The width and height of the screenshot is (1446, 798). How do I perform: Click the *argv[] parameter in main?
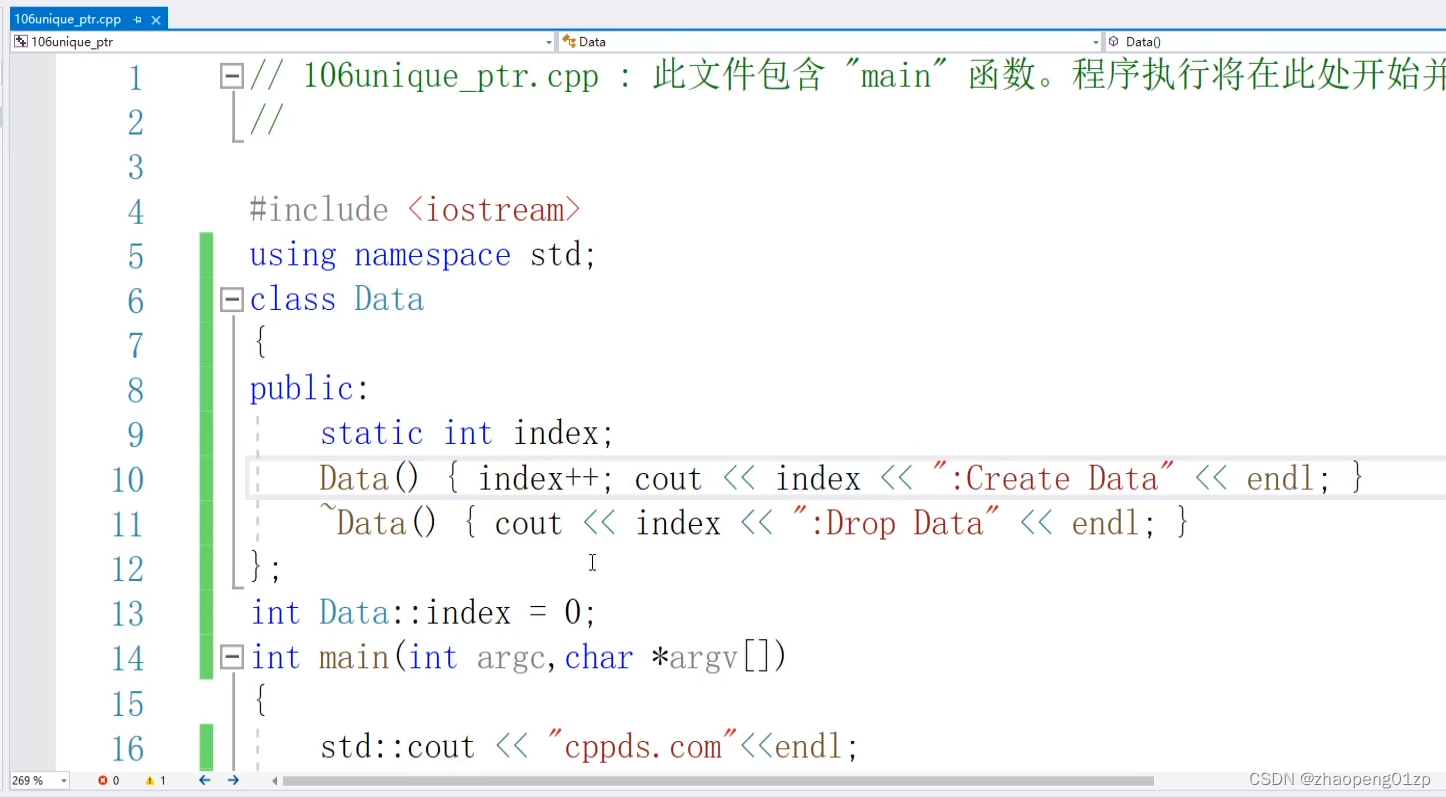pos(718,658)
